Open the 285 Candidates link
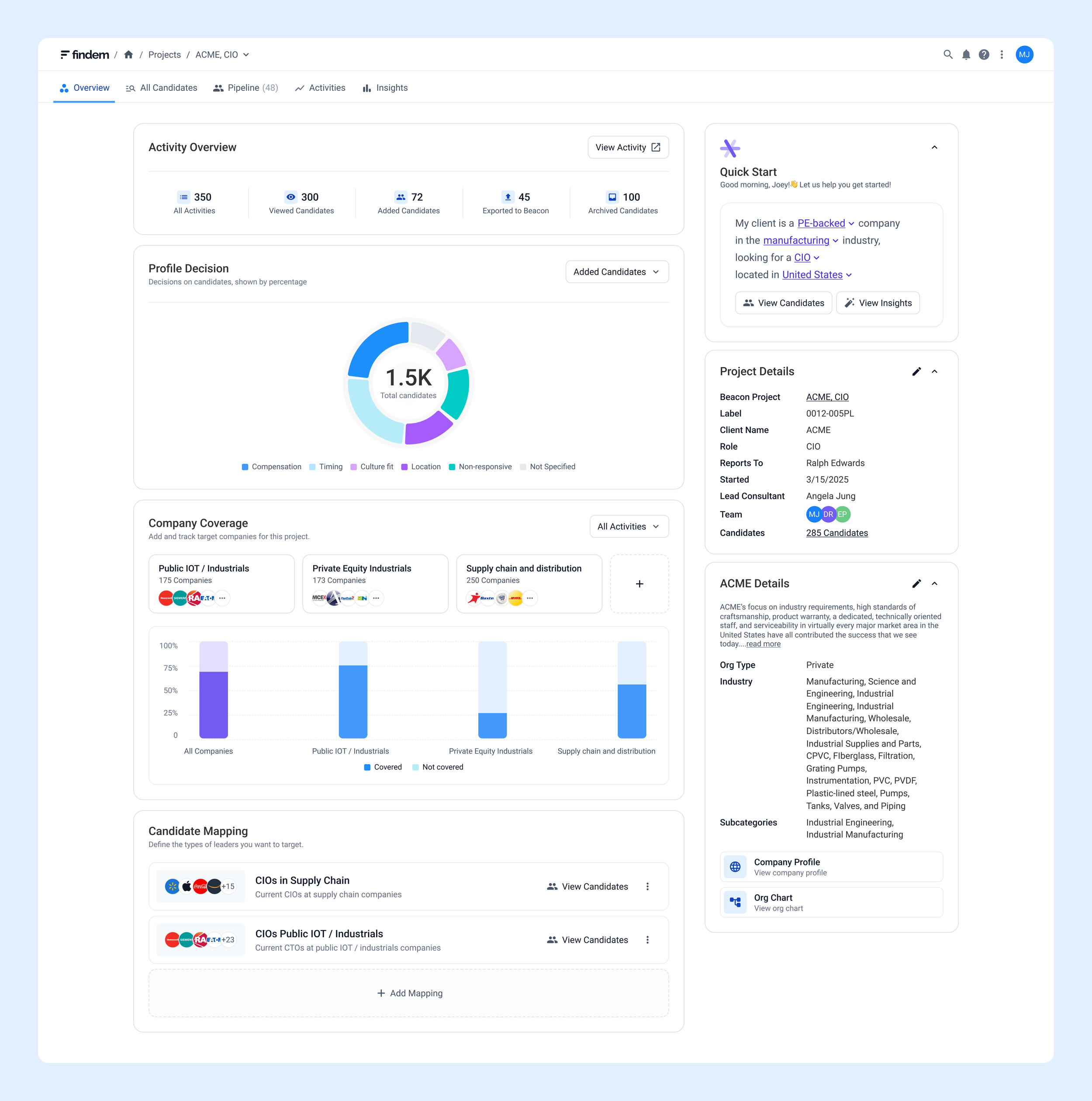This screenshot has width=1092, height=1101. 837,533
